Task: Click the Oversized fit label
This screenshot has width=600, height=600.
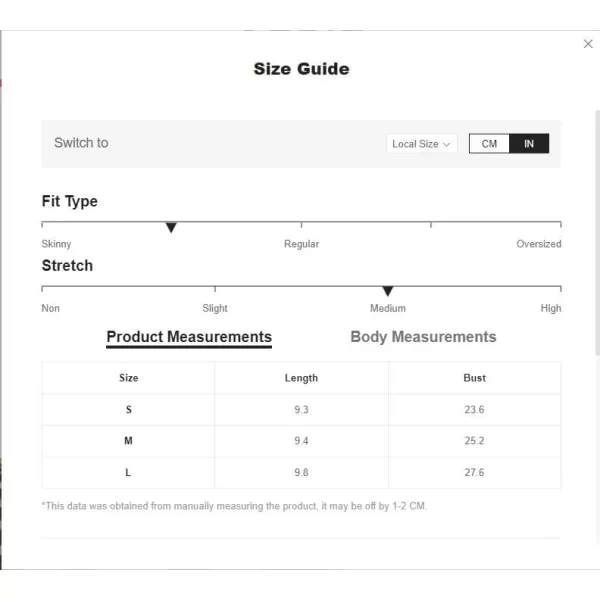Action: coord(539,244)
